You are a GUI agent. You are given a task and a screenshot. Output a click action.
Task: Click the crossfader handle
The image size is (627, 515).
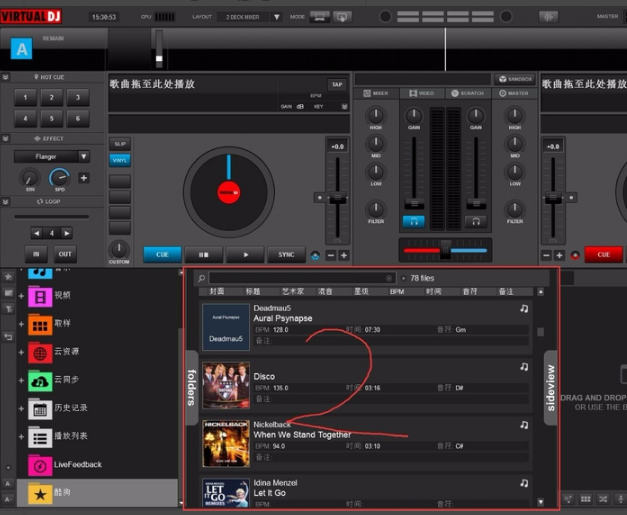pos(445,250)
